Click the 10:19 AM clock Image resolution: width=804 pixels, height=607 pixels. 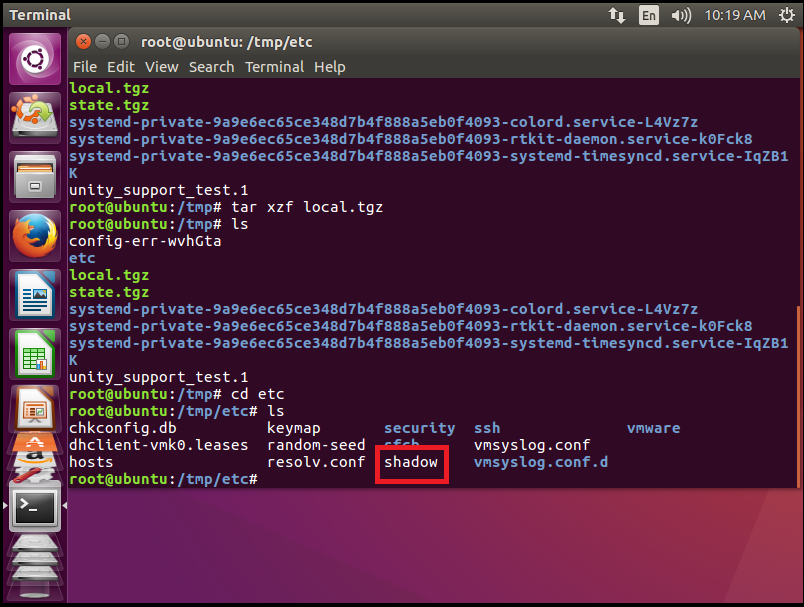tap(734, 15)
